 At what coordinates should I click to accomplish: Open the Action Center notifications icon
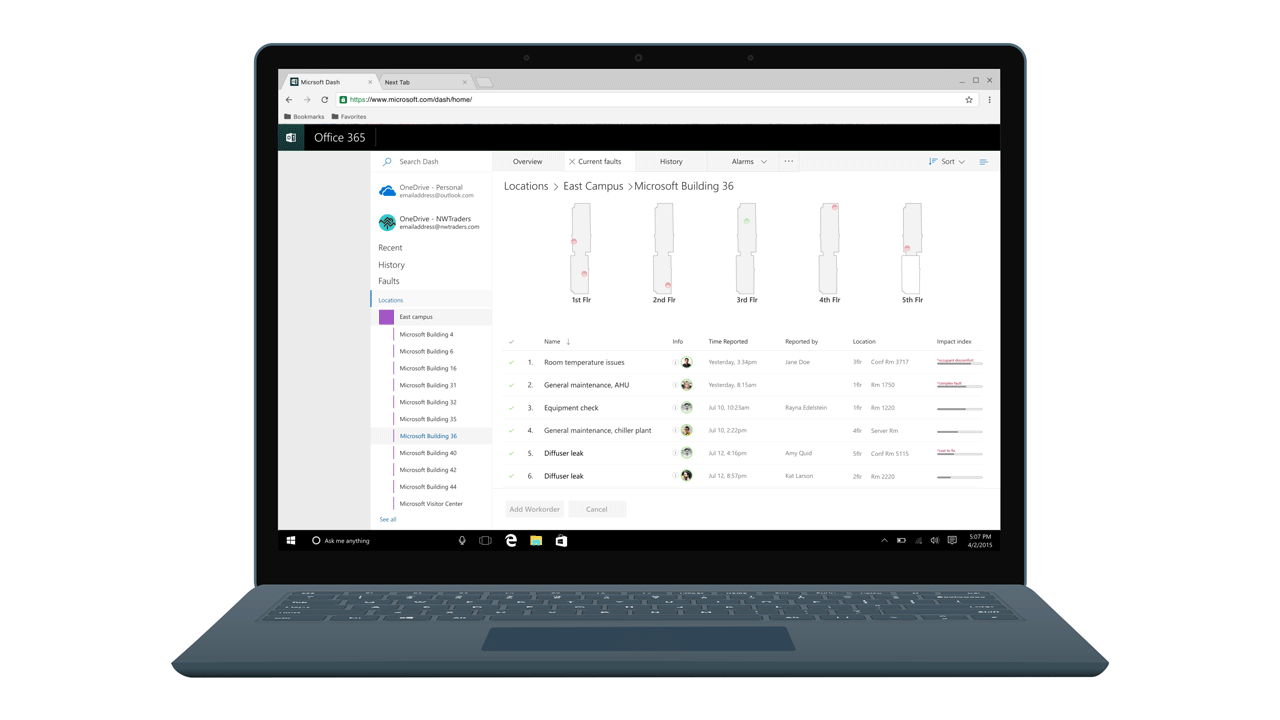(x=952, y=541)
